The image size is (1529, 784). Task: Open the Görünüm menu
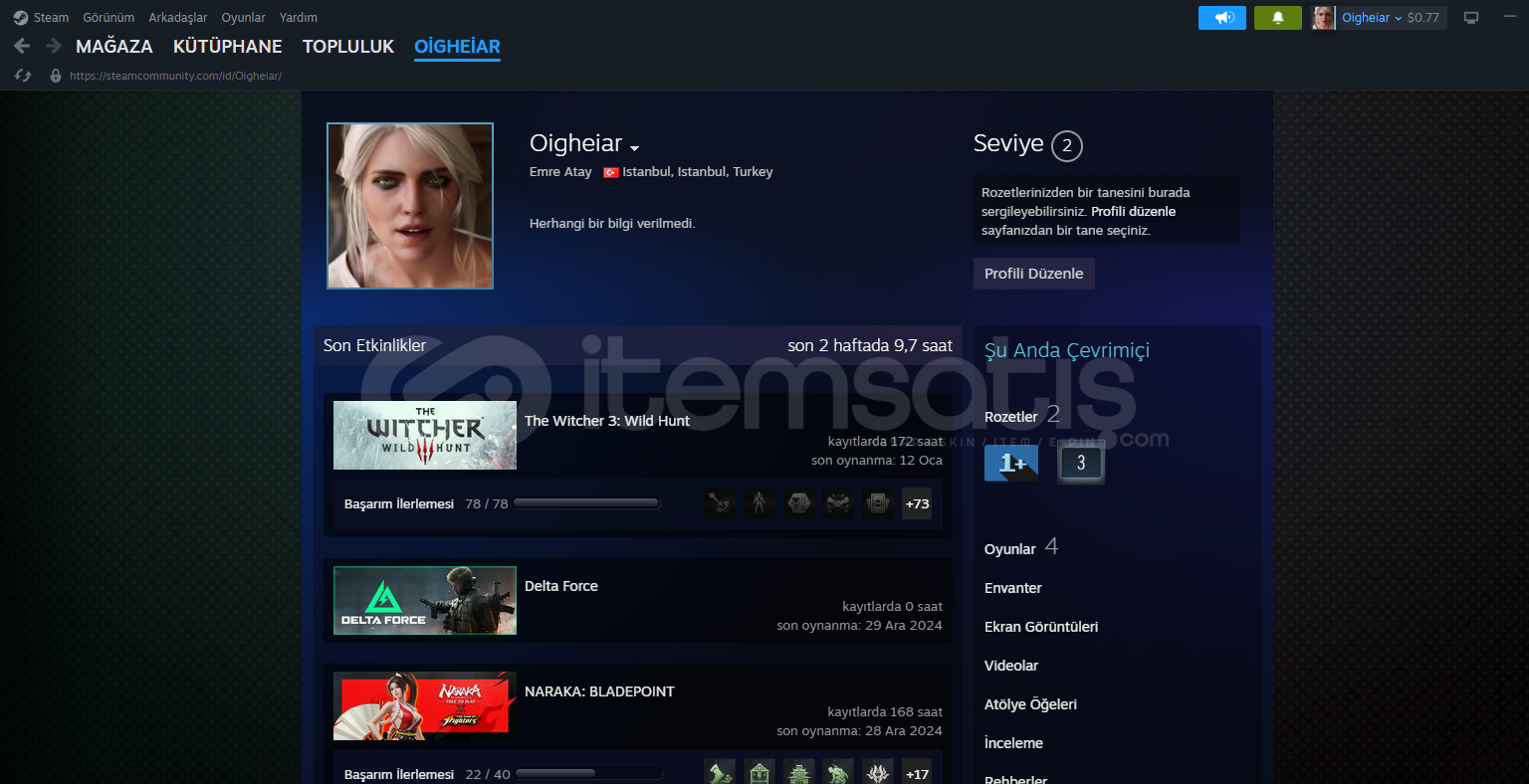tap(109, 18)
